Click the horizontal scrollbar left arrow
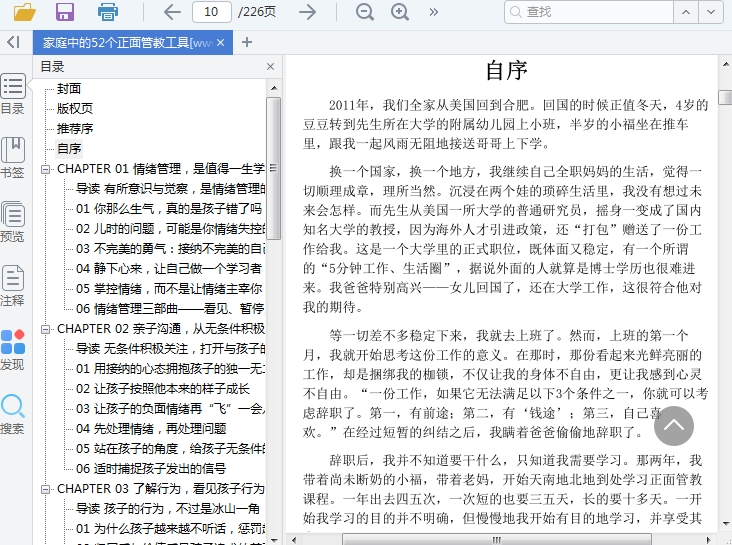Image resolution: width=732 pixels, height=545 pixels. 293,540
